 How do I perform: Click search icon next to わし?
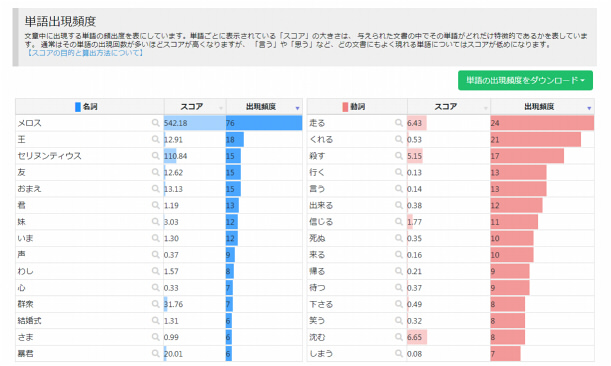tap(155, 271)
